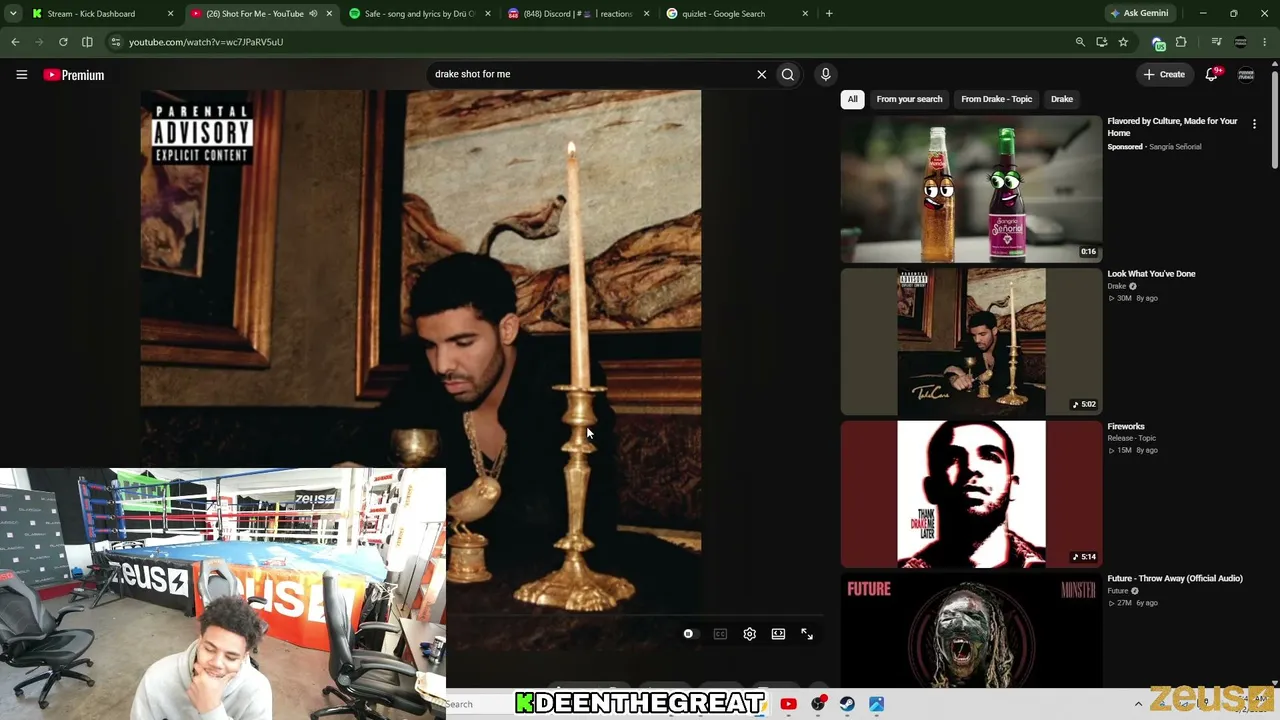Mute the Shot For Me tab audio
1280x720 pixels.
point(313,14)
